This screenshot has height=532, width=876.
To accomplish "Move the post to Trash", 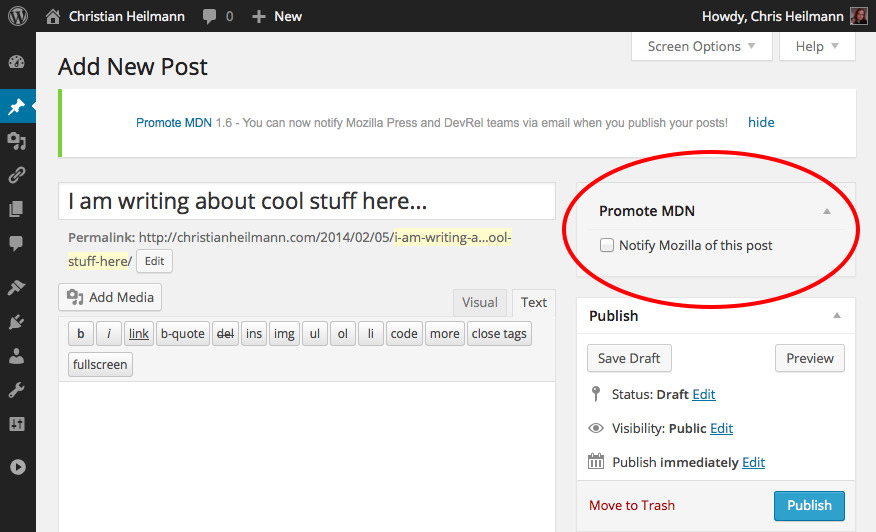I will pyautogui.click(x=632, y=505).
